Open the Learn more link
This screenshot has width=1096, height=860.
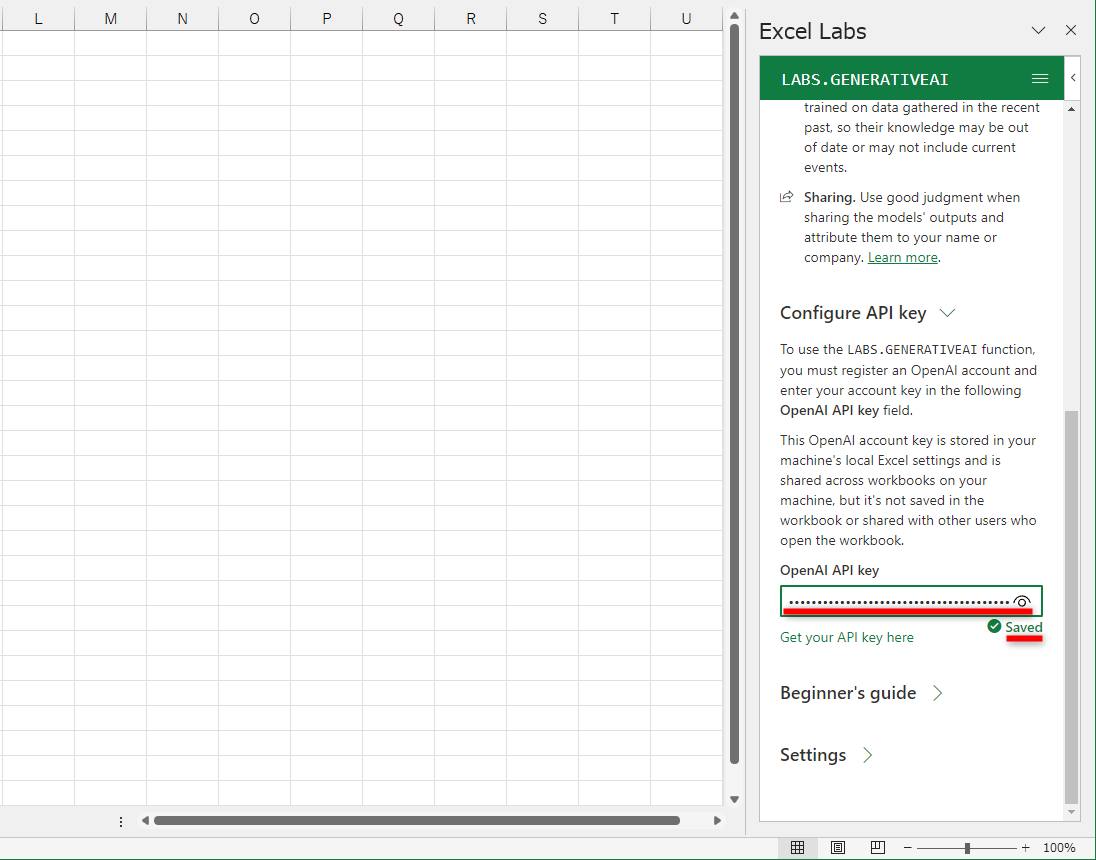(x=902, y=257)
